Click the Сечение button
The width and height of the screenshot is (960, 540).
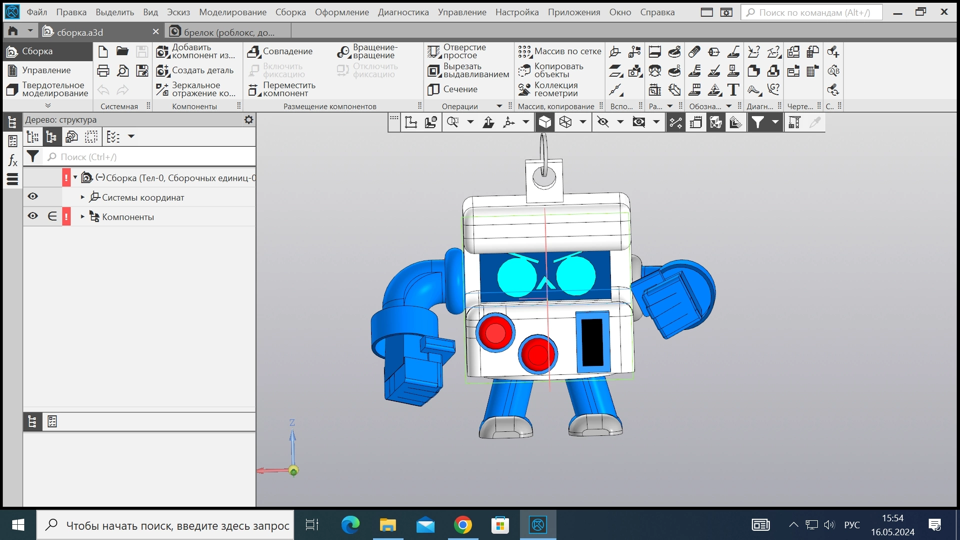tap(452, 89)
